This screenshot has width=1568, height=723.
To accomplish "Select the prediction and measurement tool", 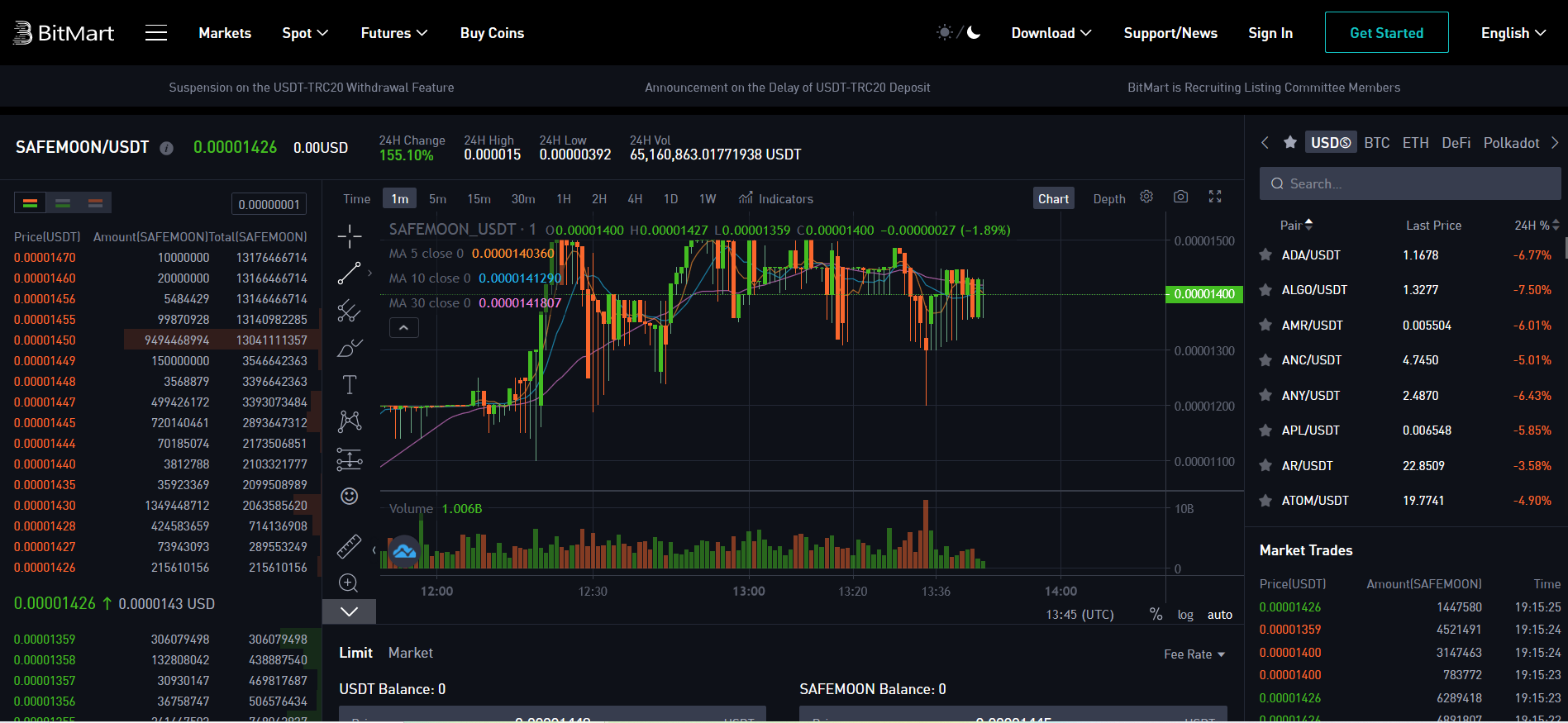I will pyautogui.click(x=350, y=459).
